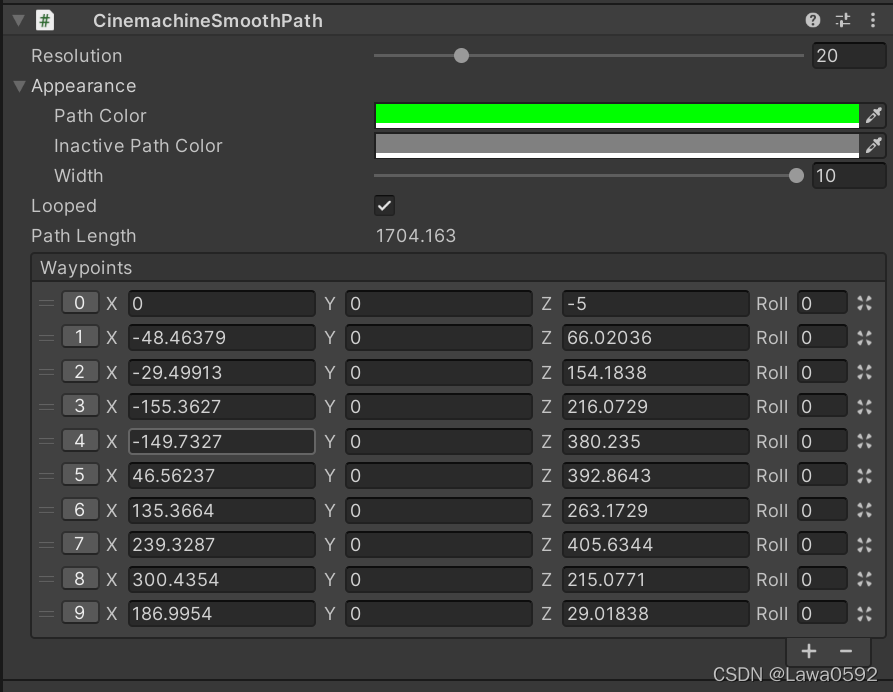
Task: Click the CinemachineSmoothPath script icon
Action: pyautogui.click(x=45, y=21)
